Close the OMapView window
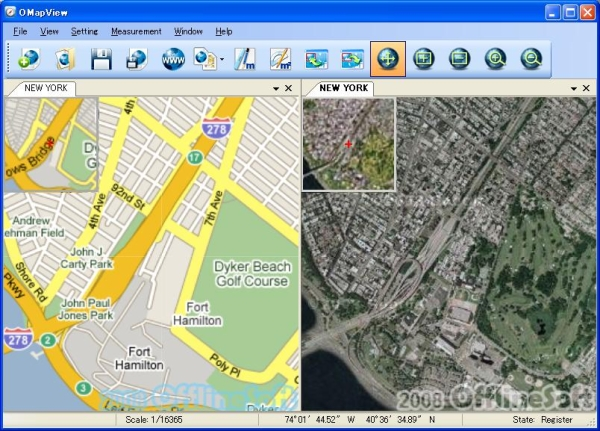The width and height of the screenshot is (600, 431). tap(588, 12)
